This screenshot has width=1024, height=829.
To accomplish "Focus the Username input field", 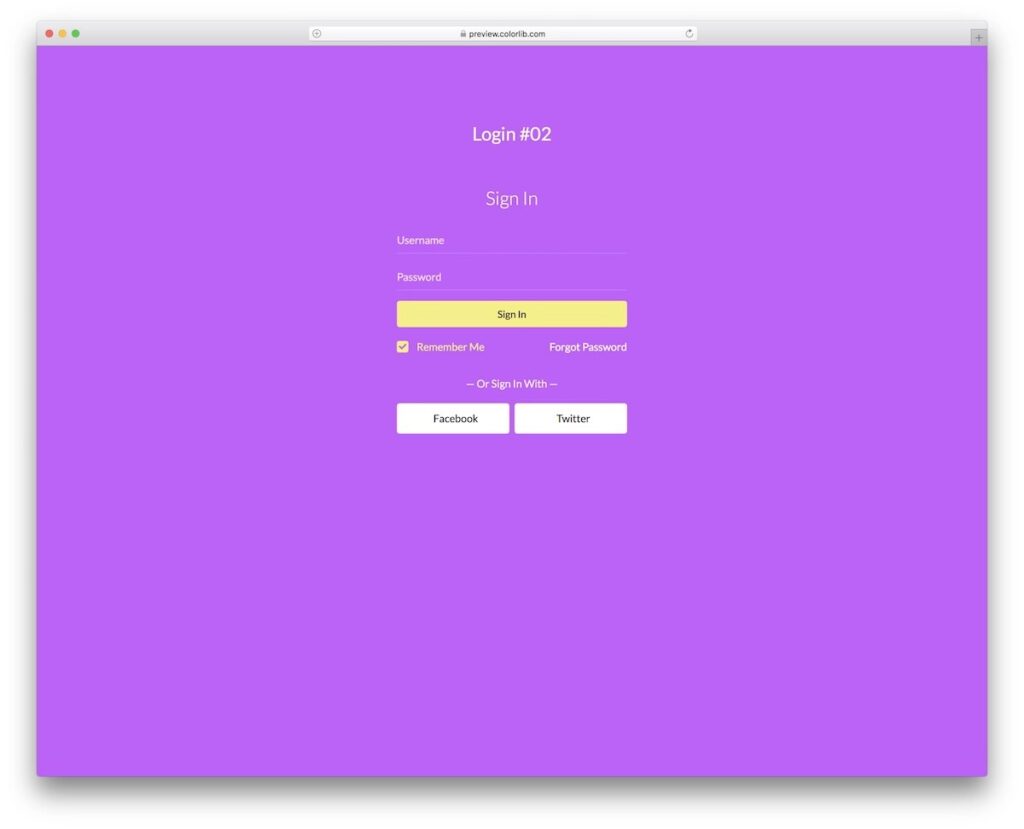I will point(511,240).
